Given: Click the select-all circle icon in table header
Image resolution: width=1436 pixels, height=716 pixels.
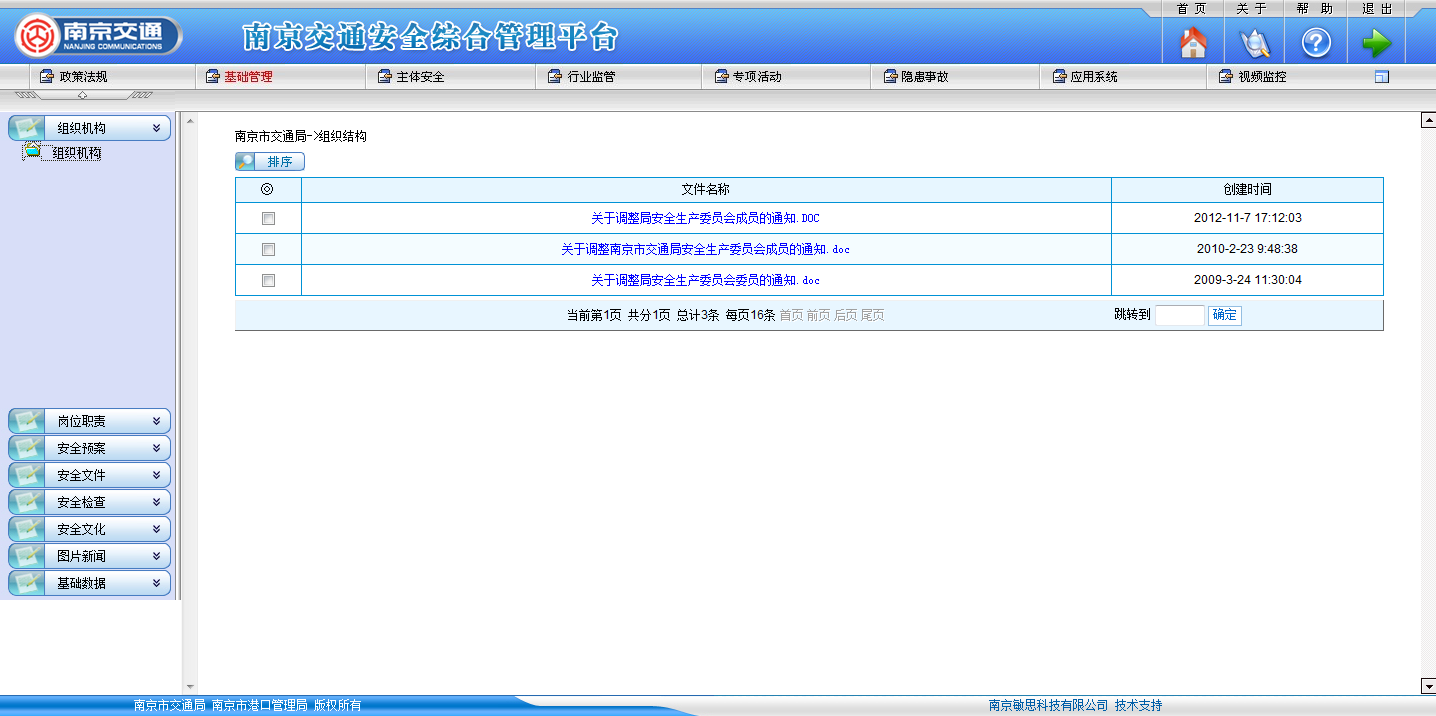Looking at the screenshot, I should coord(267,189).
